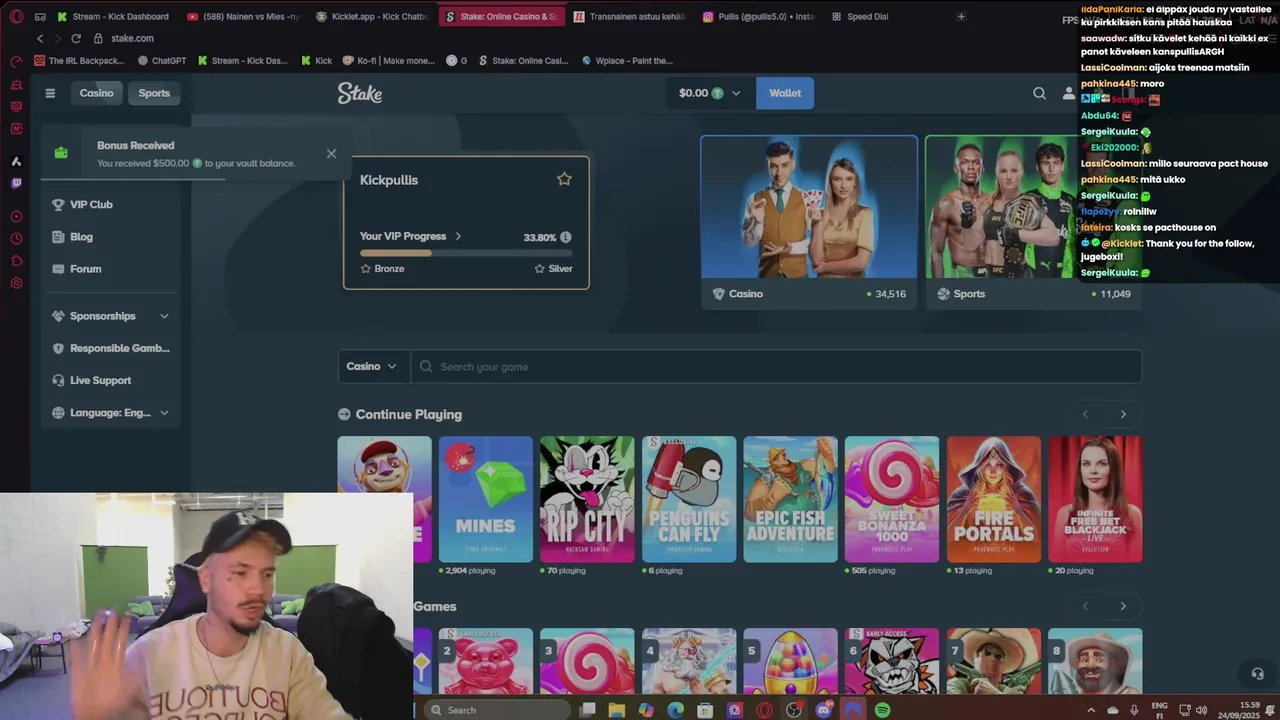Open the site search magnifier icon
Screen dimensions: 1280x720
click(x=1039, y=93)
